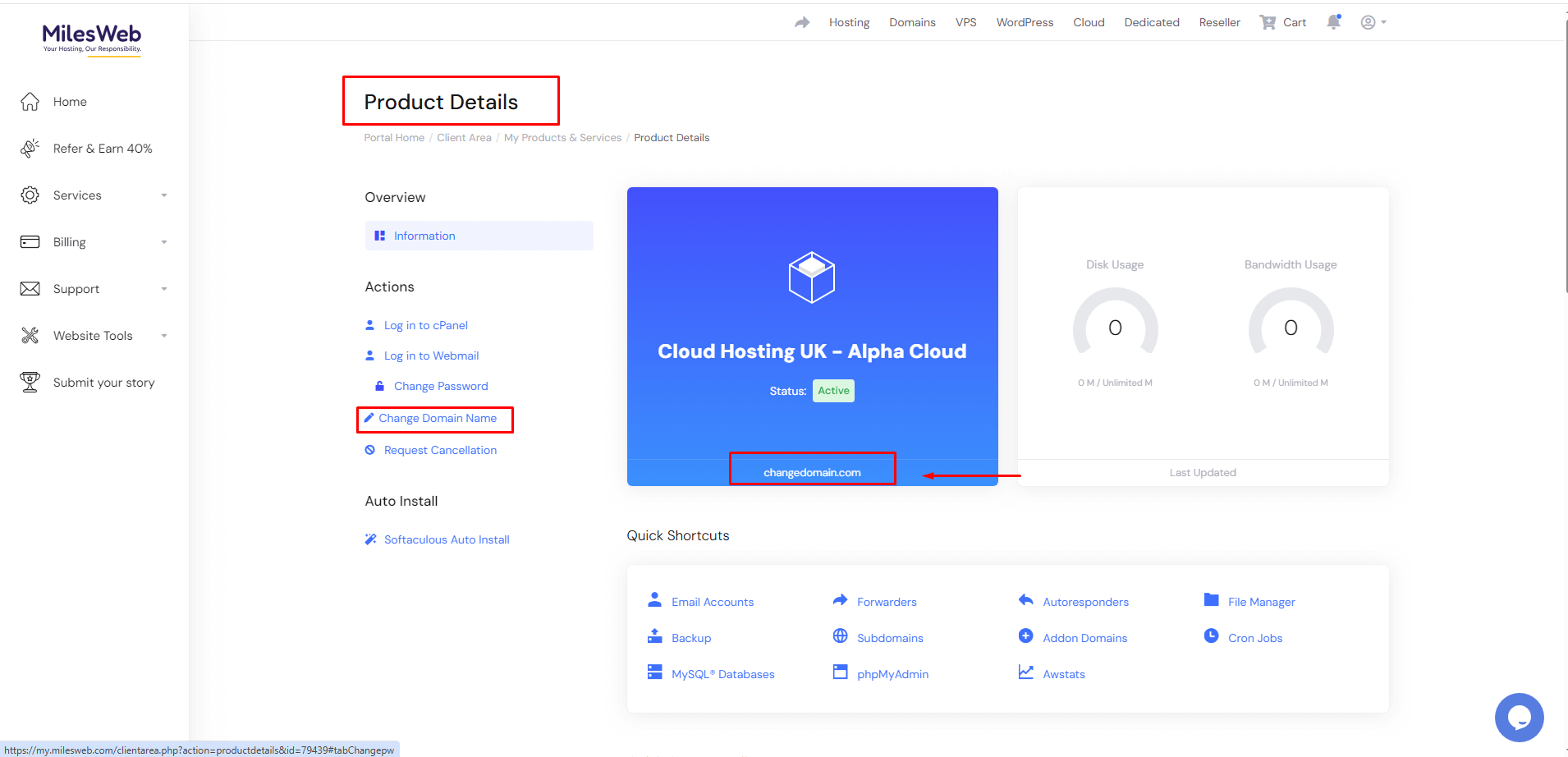Click the Submit your story trophy icon
This screenshot has width=1568, height=757.
coord(30,383)
